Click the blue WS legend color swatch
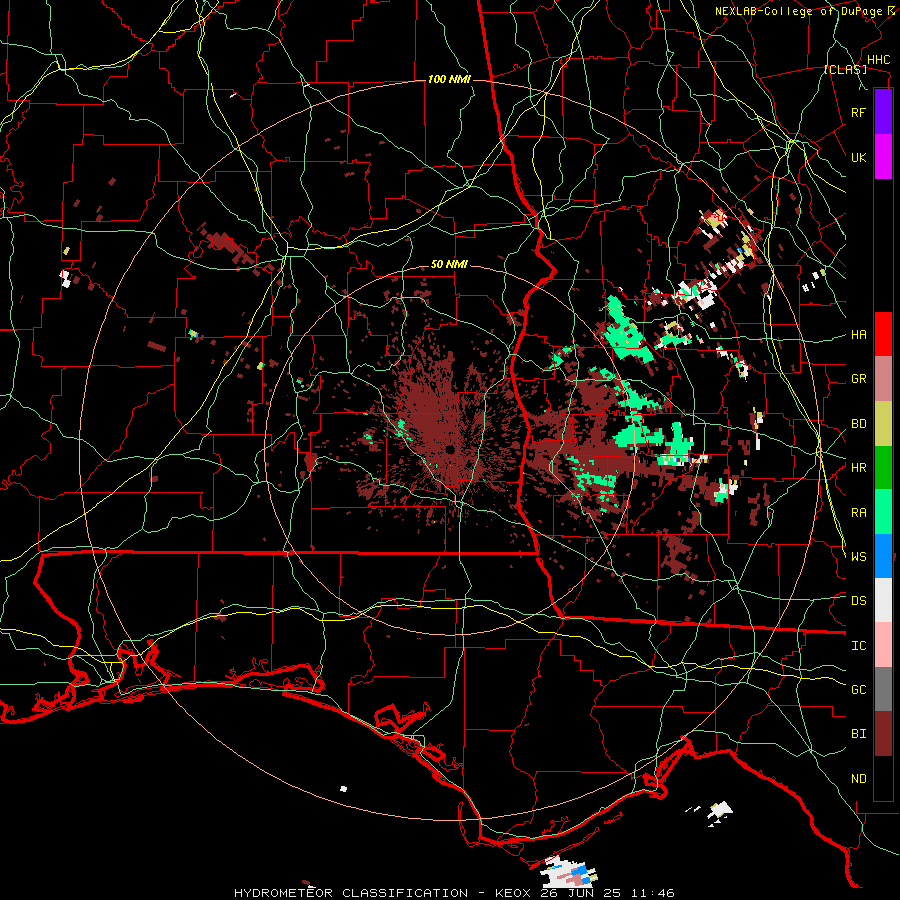 click(x=883, y=556)
